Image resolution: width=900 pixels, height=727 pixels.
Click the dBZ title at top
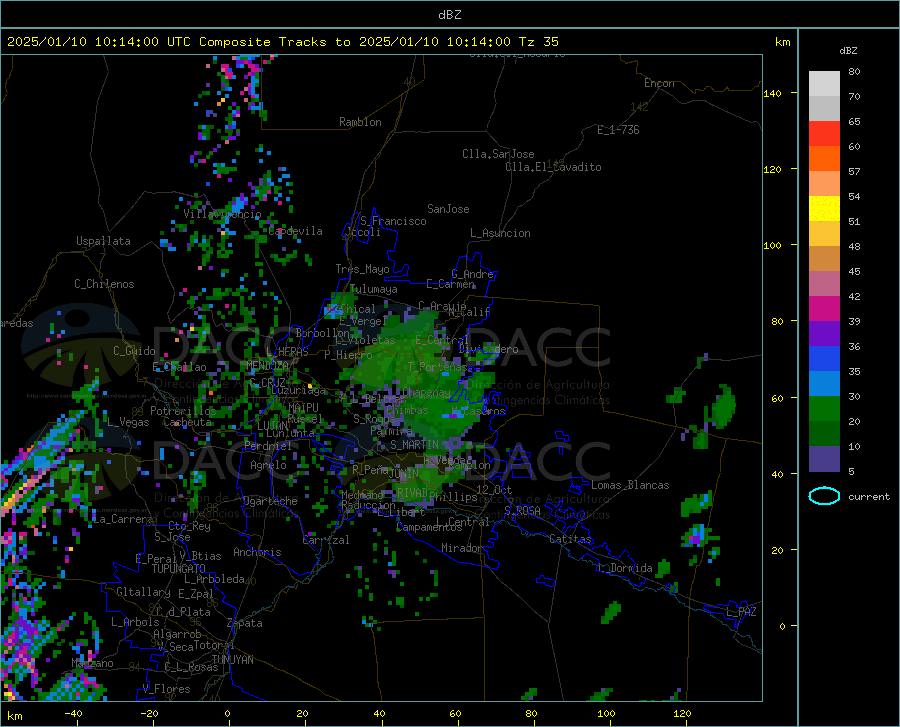(449, 15)
